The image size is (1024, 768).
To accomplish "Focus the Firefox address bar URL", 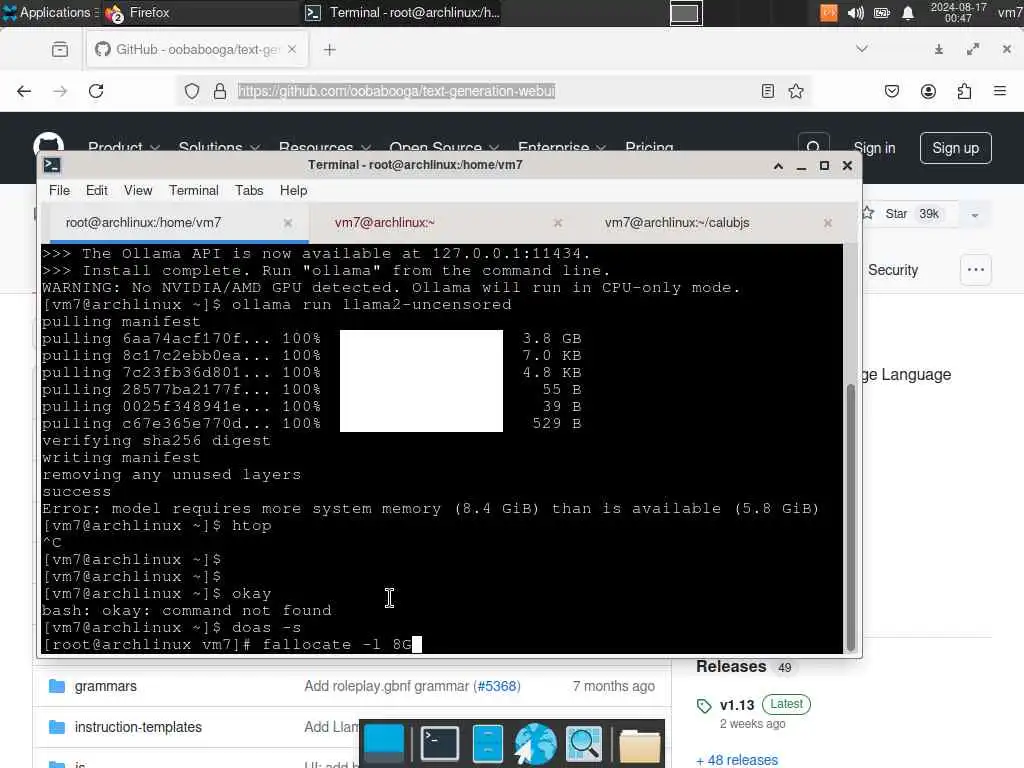I will [x=396, y=91].
